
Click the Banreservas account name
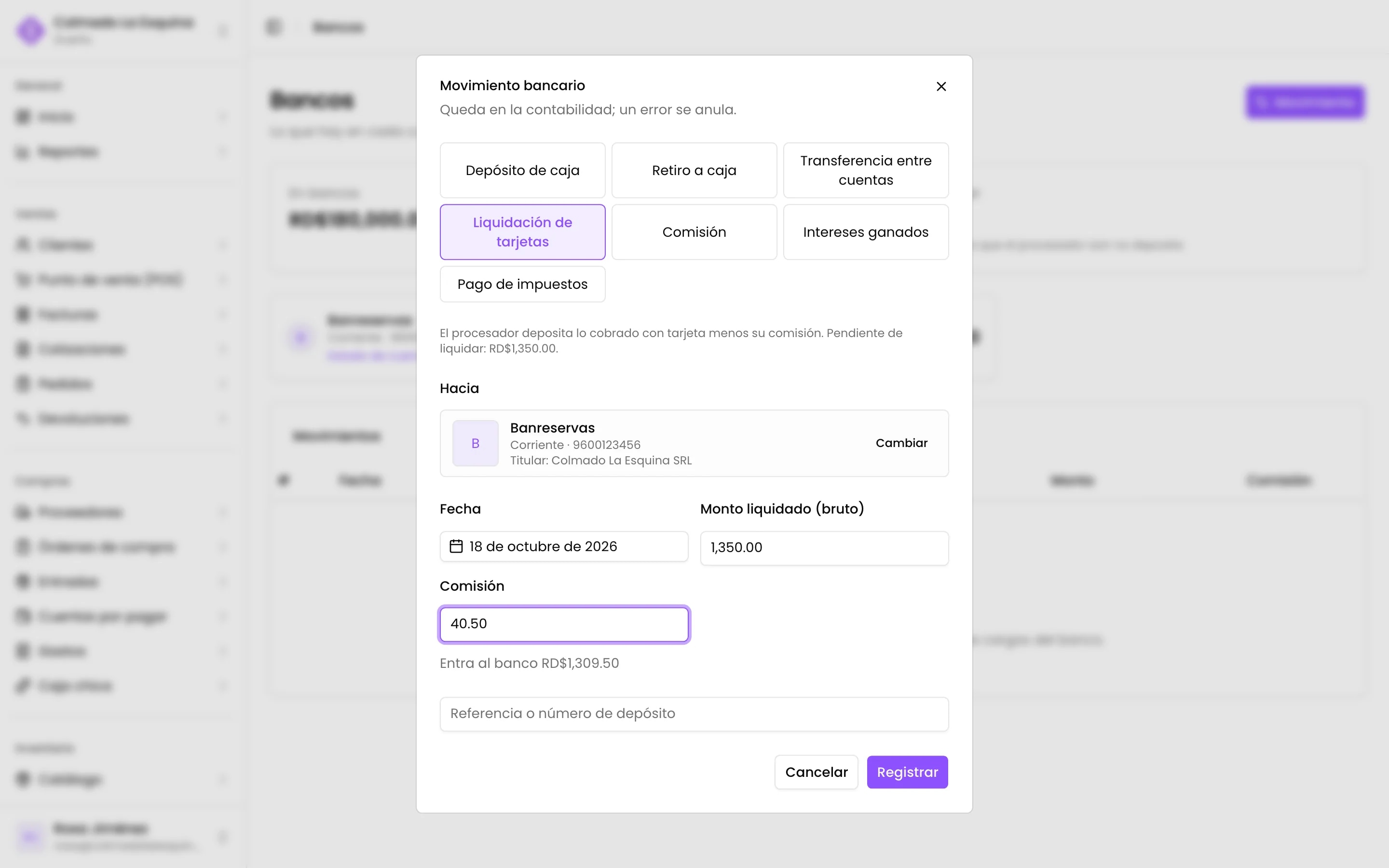552,428
